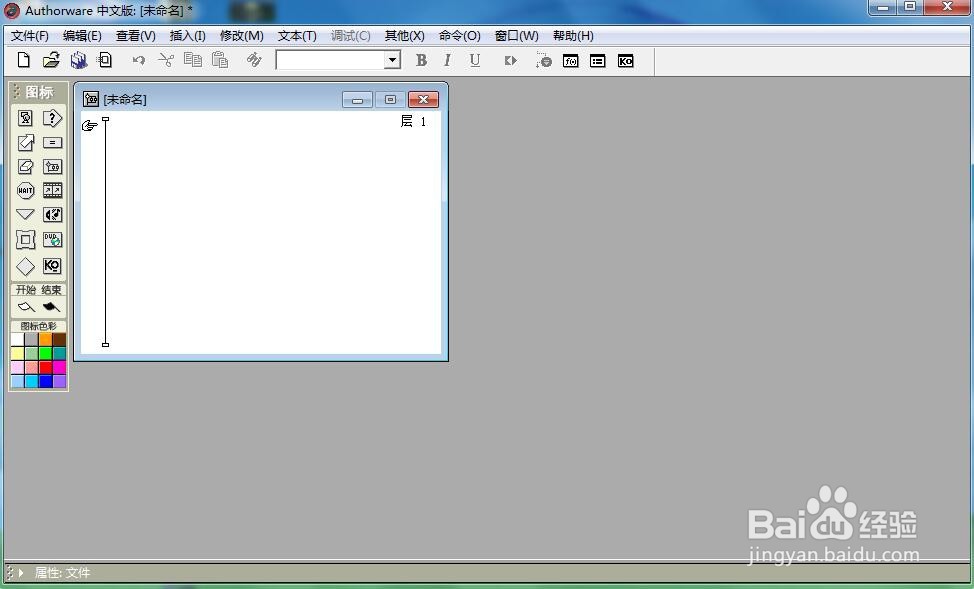This screenshot has height=589, width=974.
Task: Close the [未命名] flowline window
Action: (x=423, y=99)
